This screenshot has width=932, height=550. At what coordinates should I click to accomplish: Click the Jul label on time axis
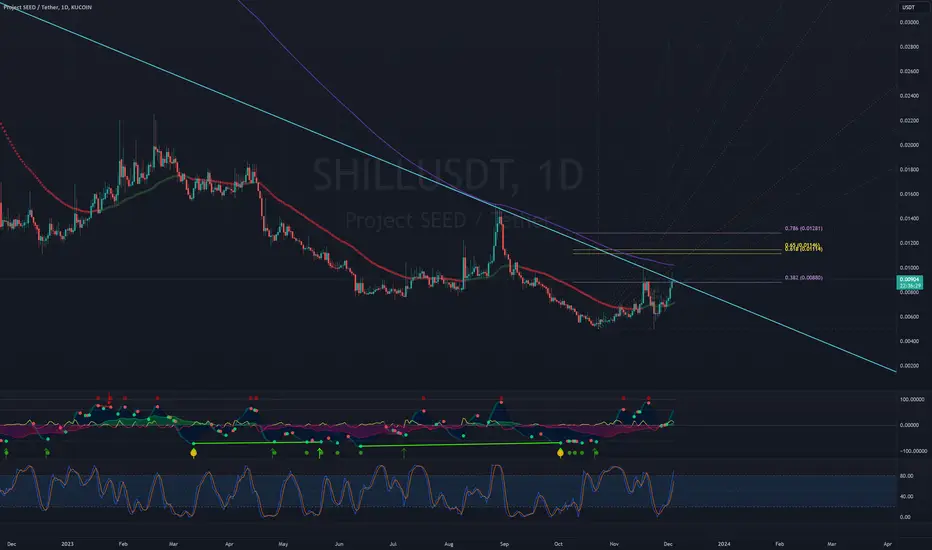tap(393, 544)
